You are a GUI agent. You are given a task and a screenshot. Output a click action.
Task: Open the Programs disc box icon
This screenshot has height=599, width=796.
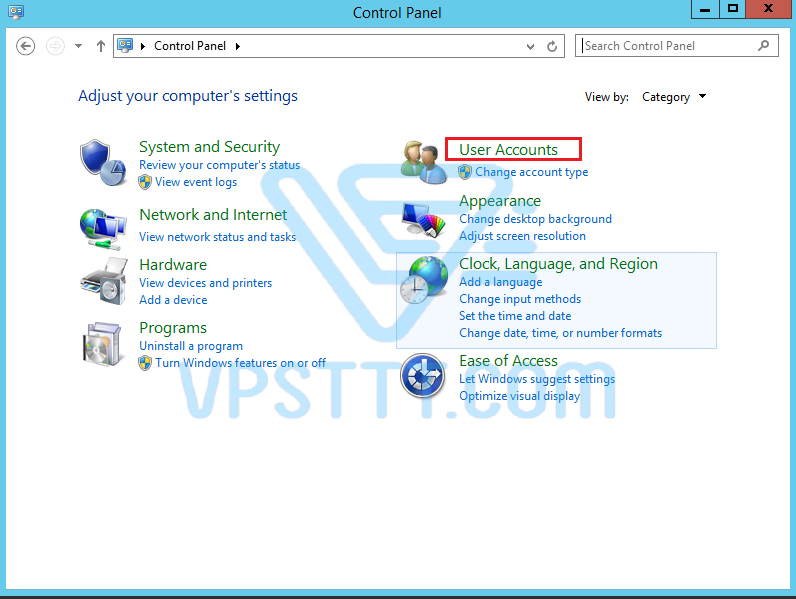(103, 344)
